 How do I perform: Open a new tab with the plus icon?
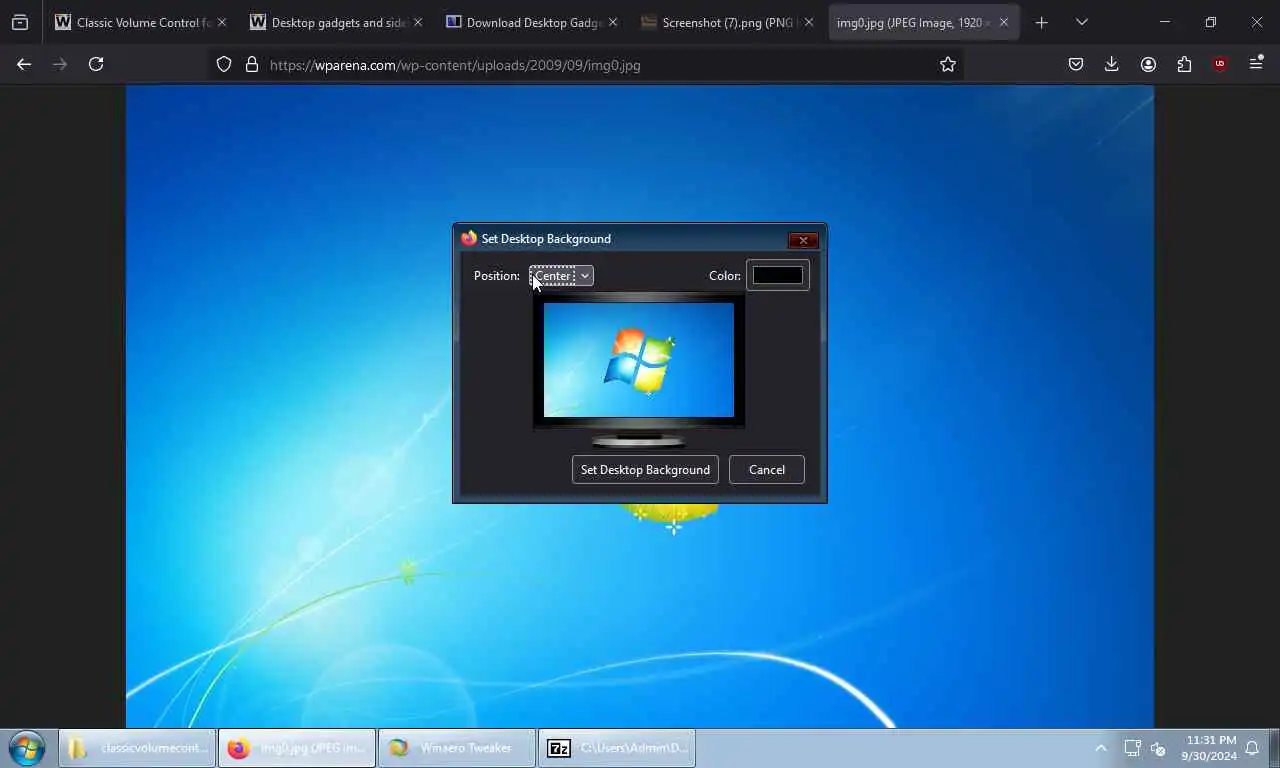click(1042, 22)
